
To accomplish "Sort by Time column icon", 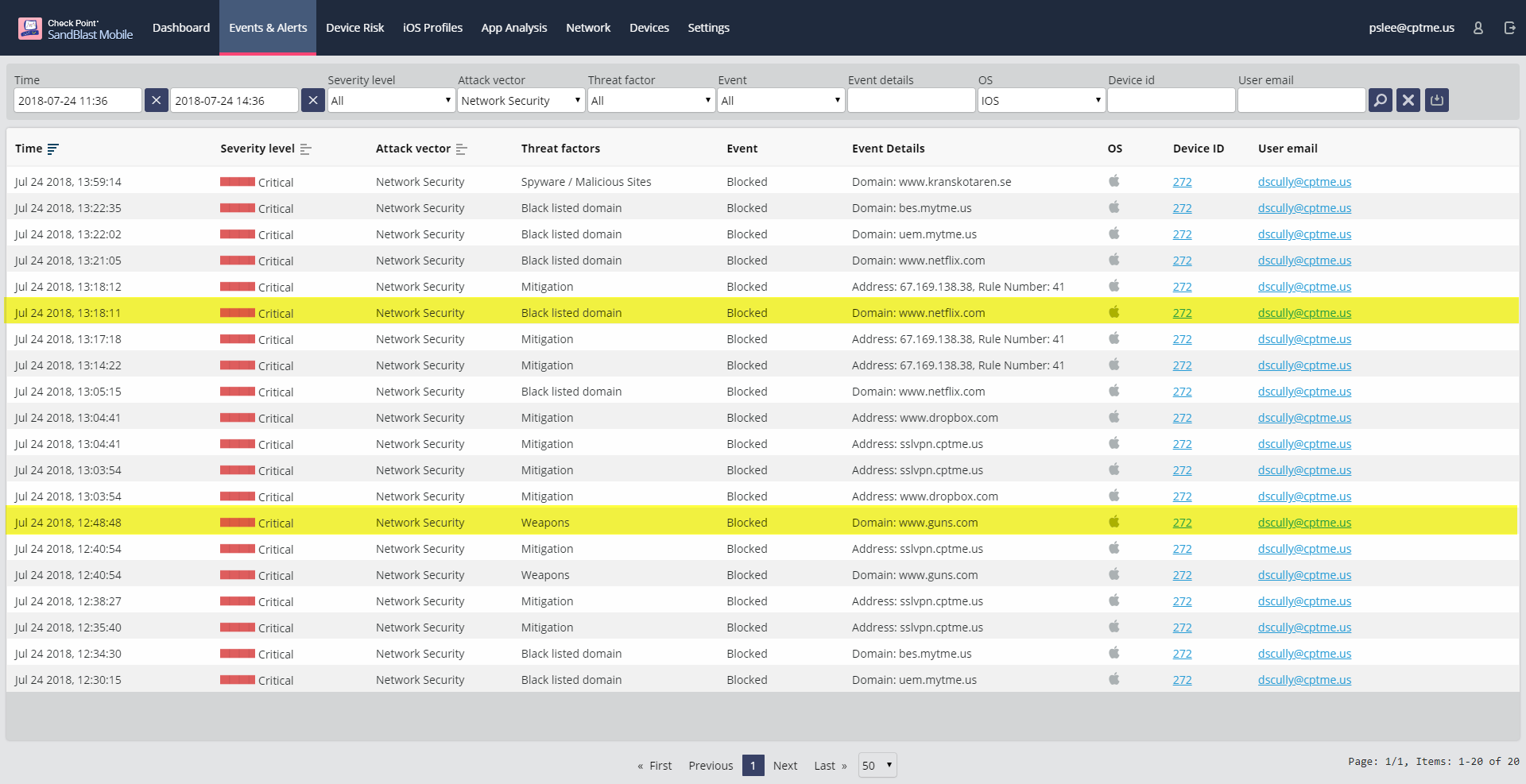I will tap(53, 149).
